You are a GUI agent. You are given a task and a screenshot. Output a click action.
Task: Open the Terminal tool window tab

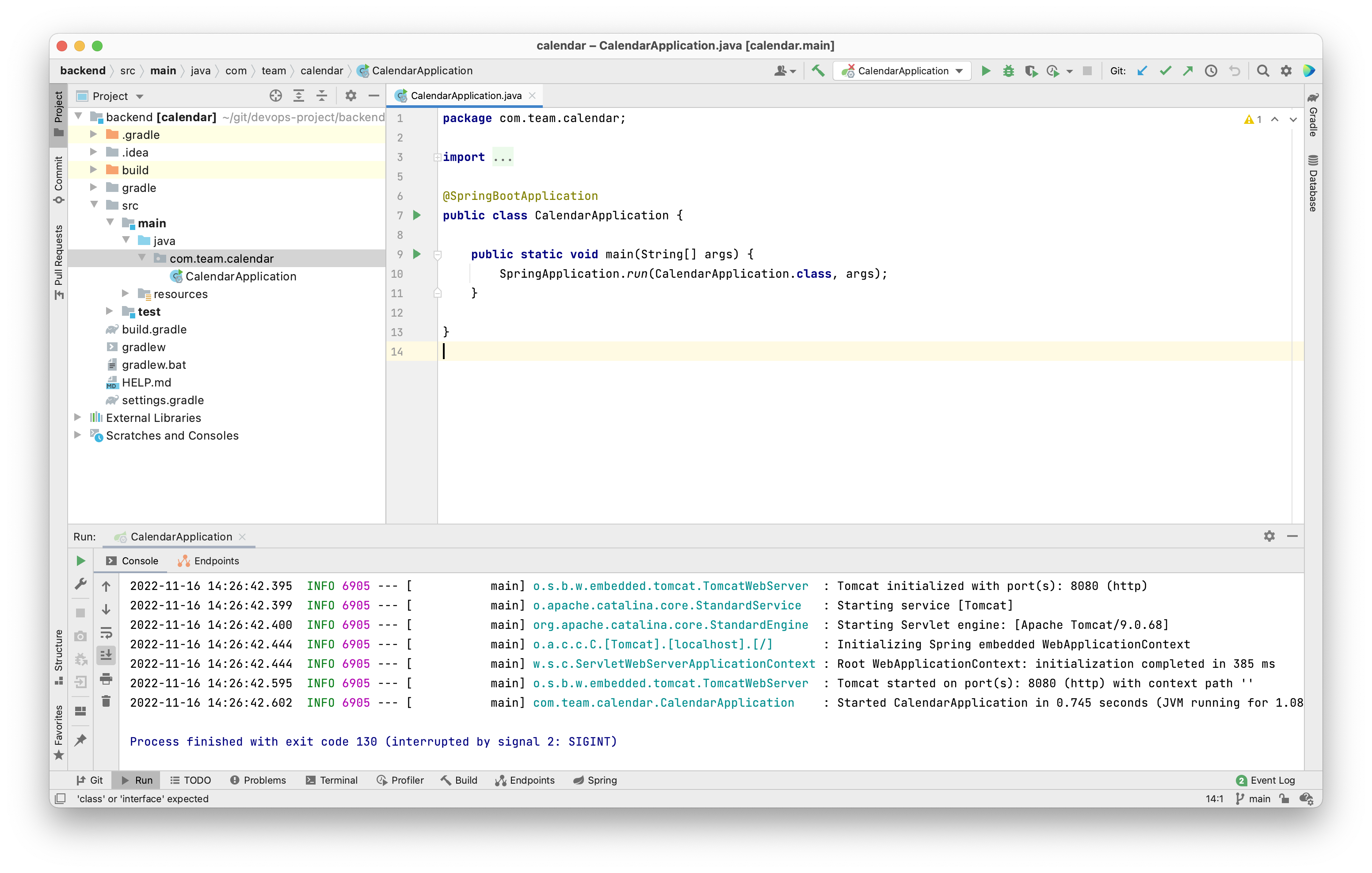[x=332, y=780]
